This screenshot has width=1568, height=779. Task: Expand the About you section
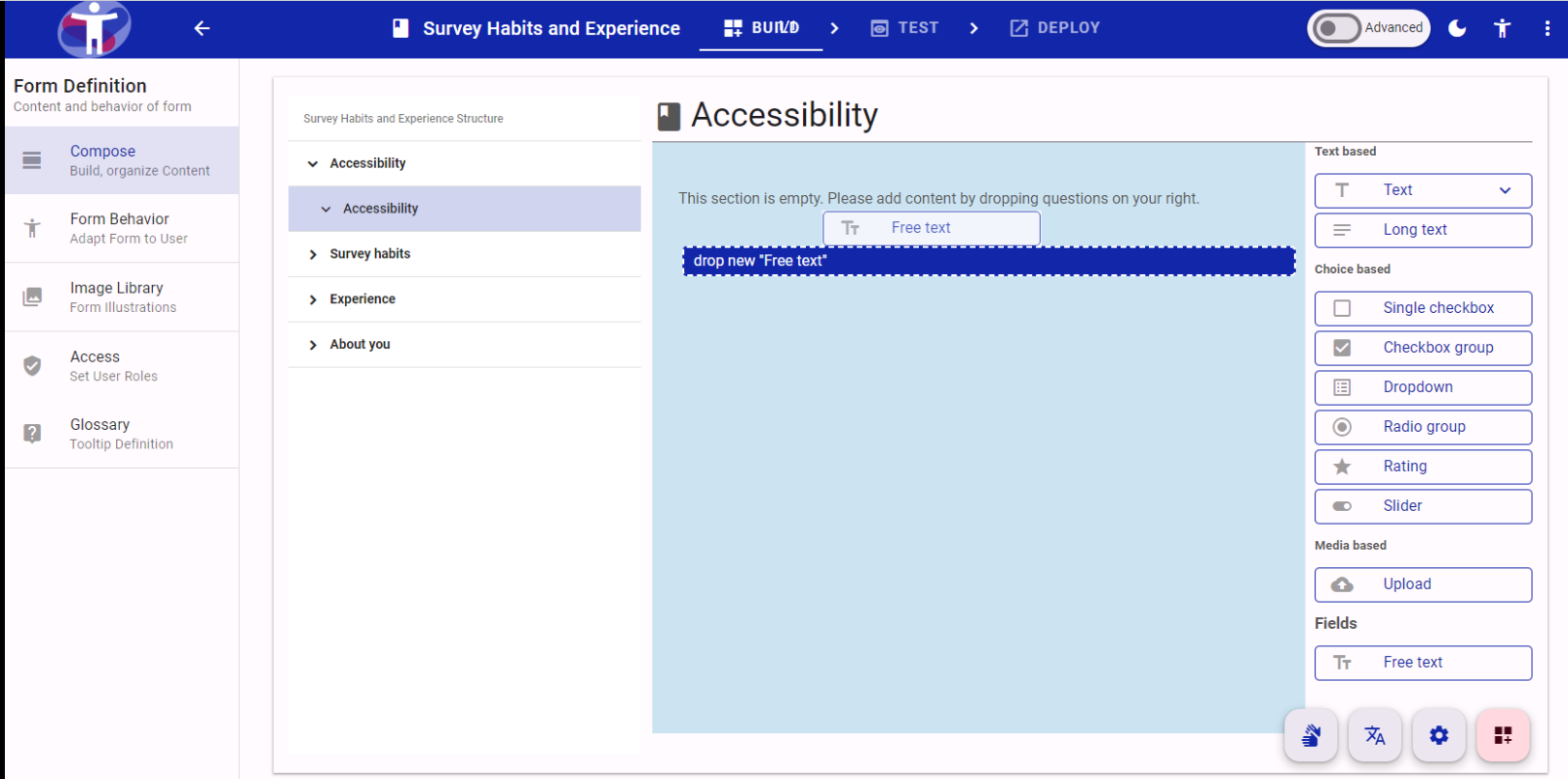pos(313,345)
